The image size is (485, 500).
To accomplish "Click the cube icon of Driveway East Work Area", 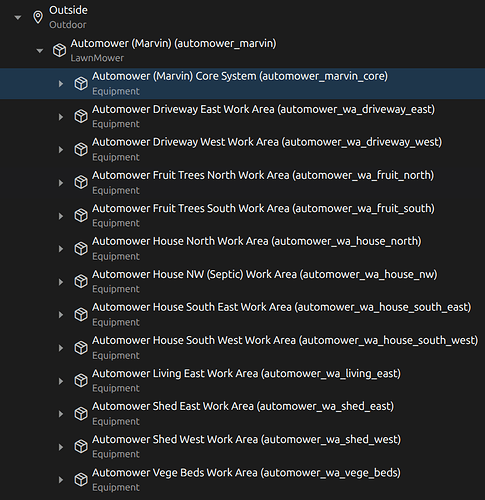I will (x=81, y=116).
